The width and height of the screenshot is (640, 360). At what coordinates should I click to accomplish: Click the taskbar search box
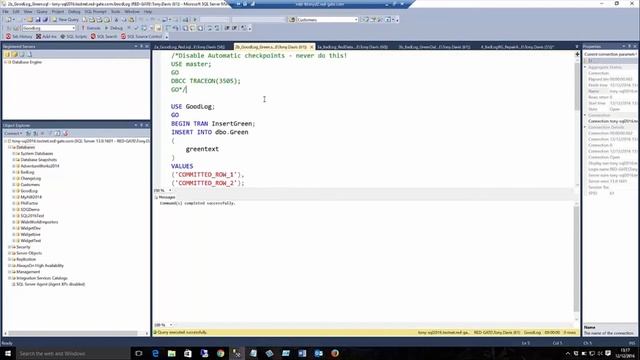coord(73,353)
